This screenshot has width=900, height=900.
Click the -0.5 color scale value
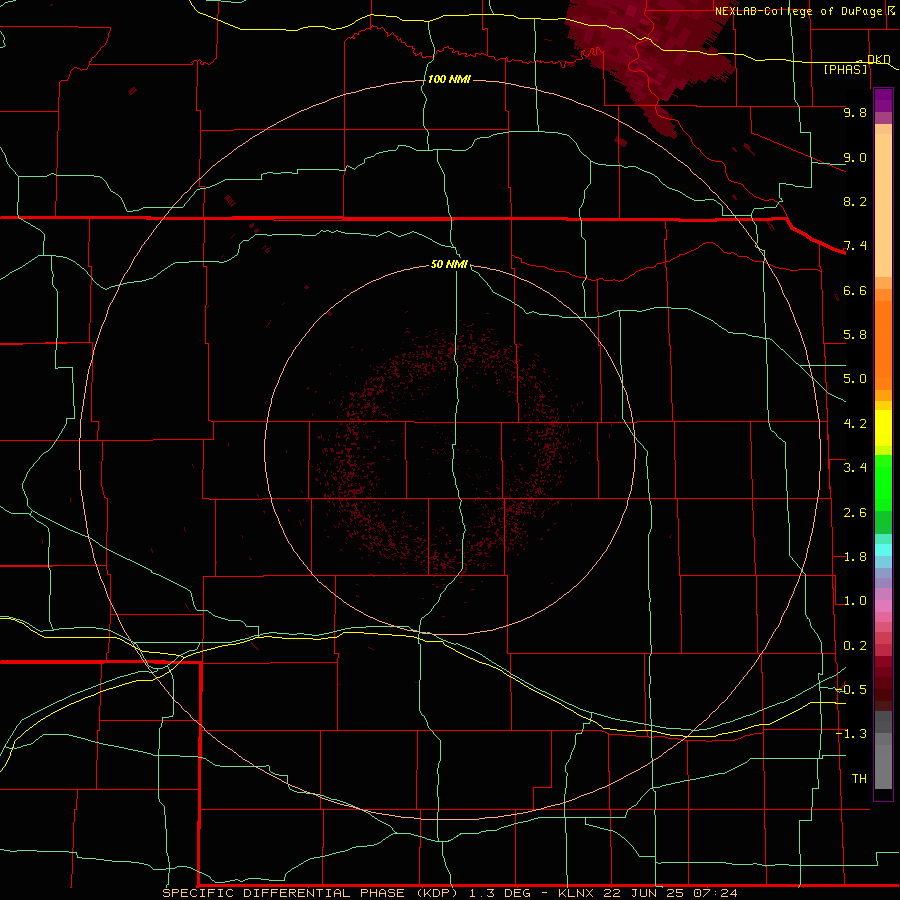coord(852,690)
